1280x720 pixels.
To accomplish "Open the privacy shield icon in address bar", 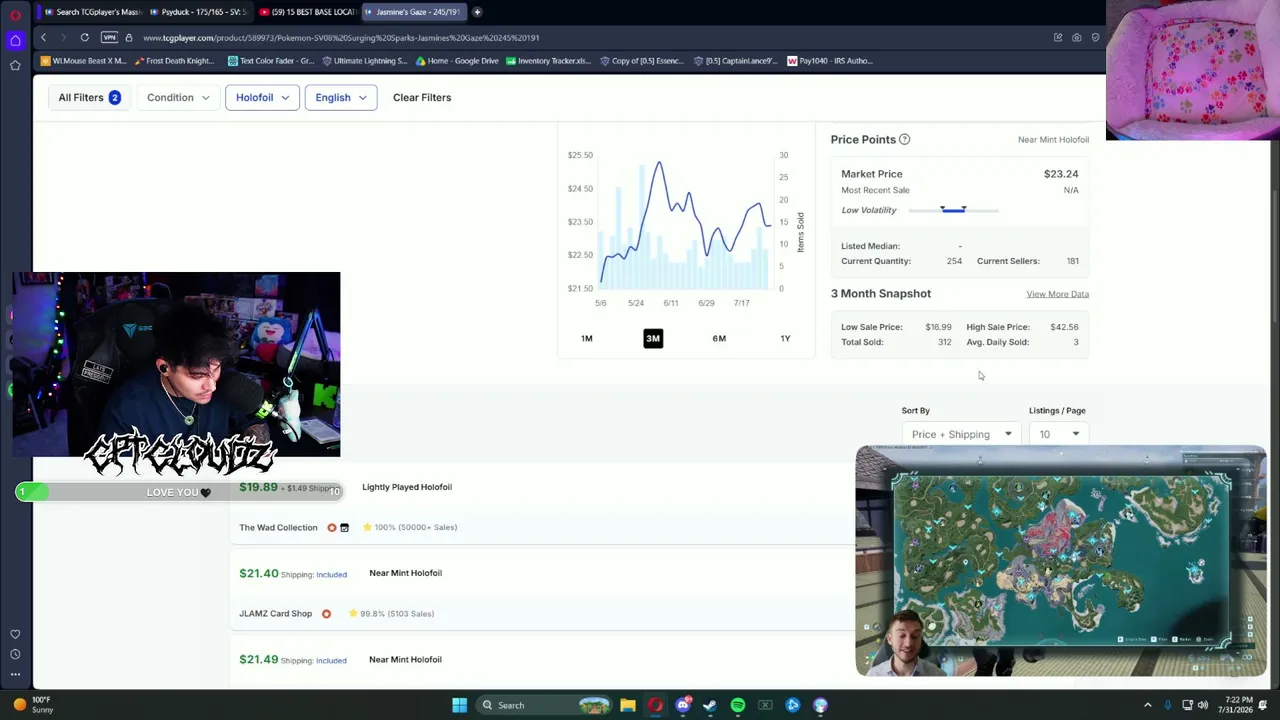I will point(1096,38).
